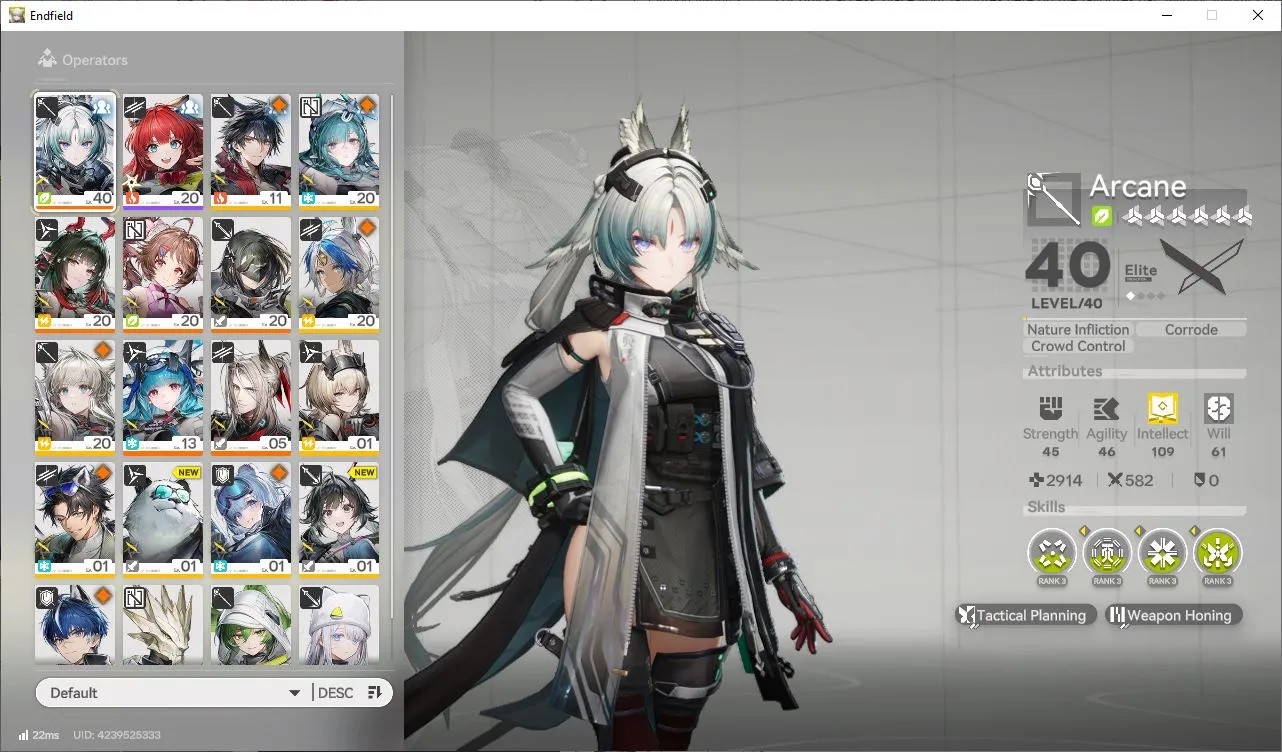This screenshot has width=1282, height=752.
Task: Open the crossed blades weapon icon
Action: pos(1203,267)
